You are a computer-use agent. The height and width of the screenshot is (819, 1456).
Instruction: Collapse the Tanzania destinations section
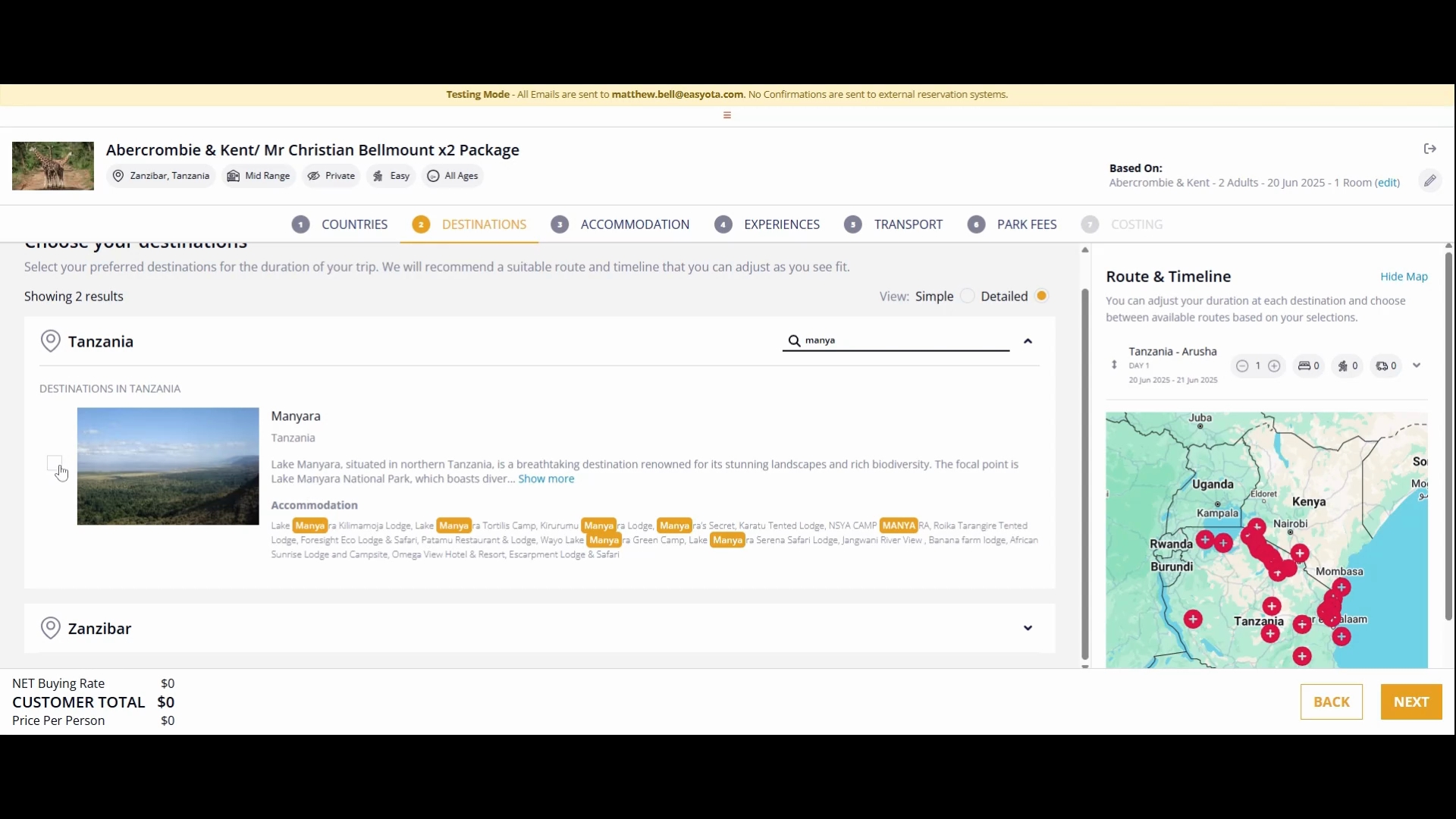[1028, 341]
